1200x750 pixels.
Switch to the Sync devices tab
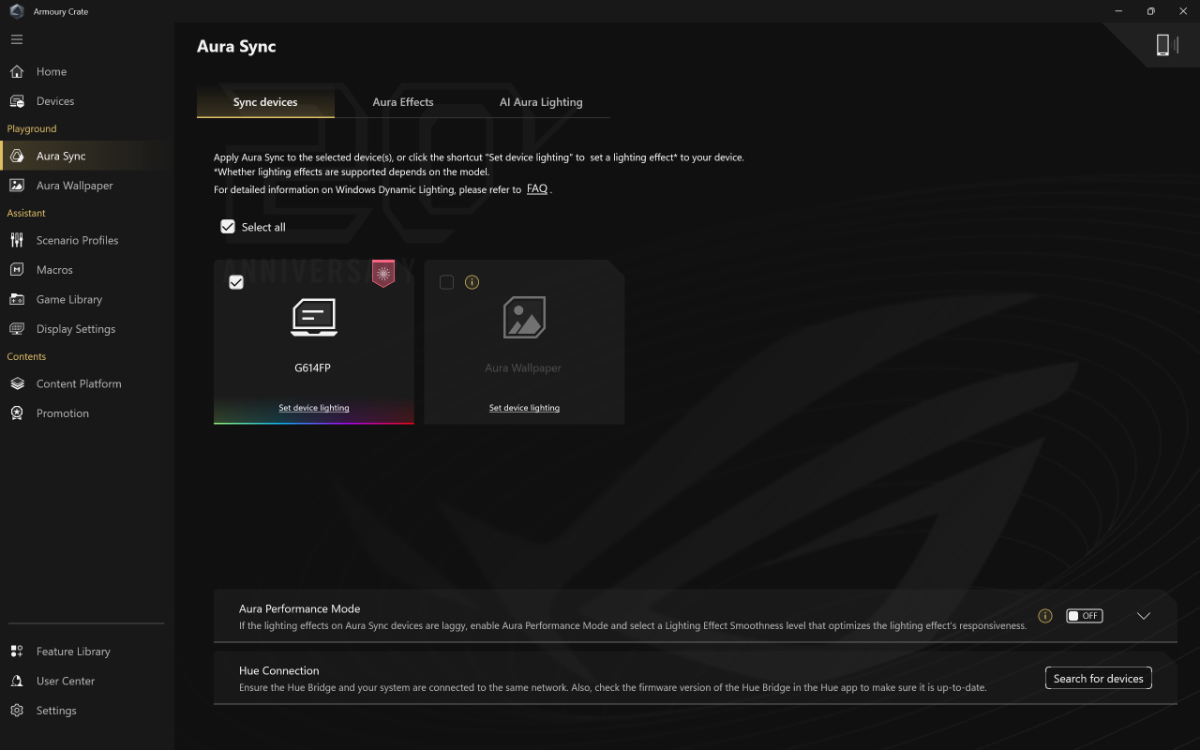point(265,102)
